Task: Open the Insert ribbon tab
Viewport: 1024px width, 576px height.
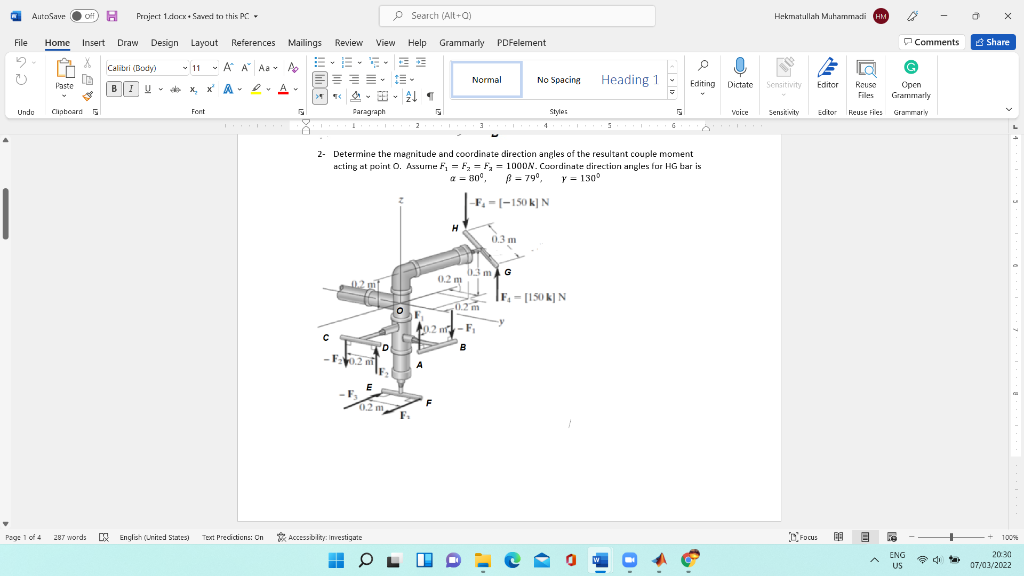Action: click(x=93, y=43)
